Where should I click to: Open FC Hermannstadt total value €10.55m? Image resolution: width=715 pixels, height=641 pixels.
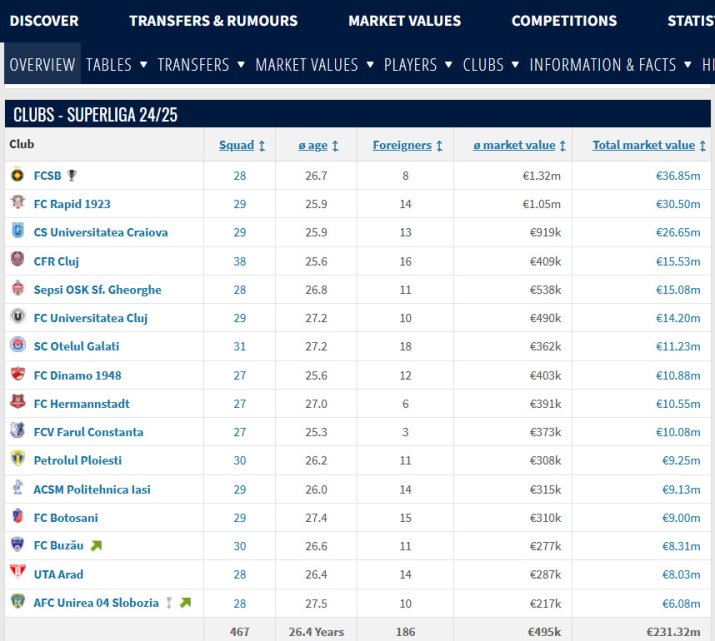point(678,403)
